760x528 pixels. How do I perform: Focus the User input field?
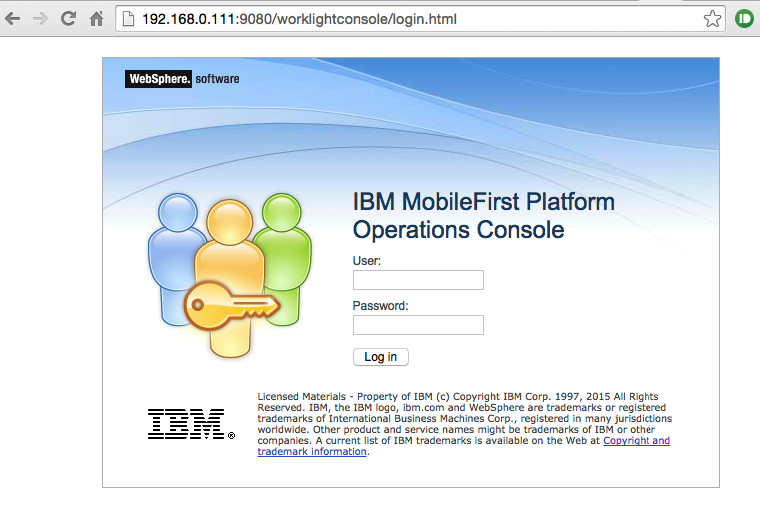click(418, 280)
